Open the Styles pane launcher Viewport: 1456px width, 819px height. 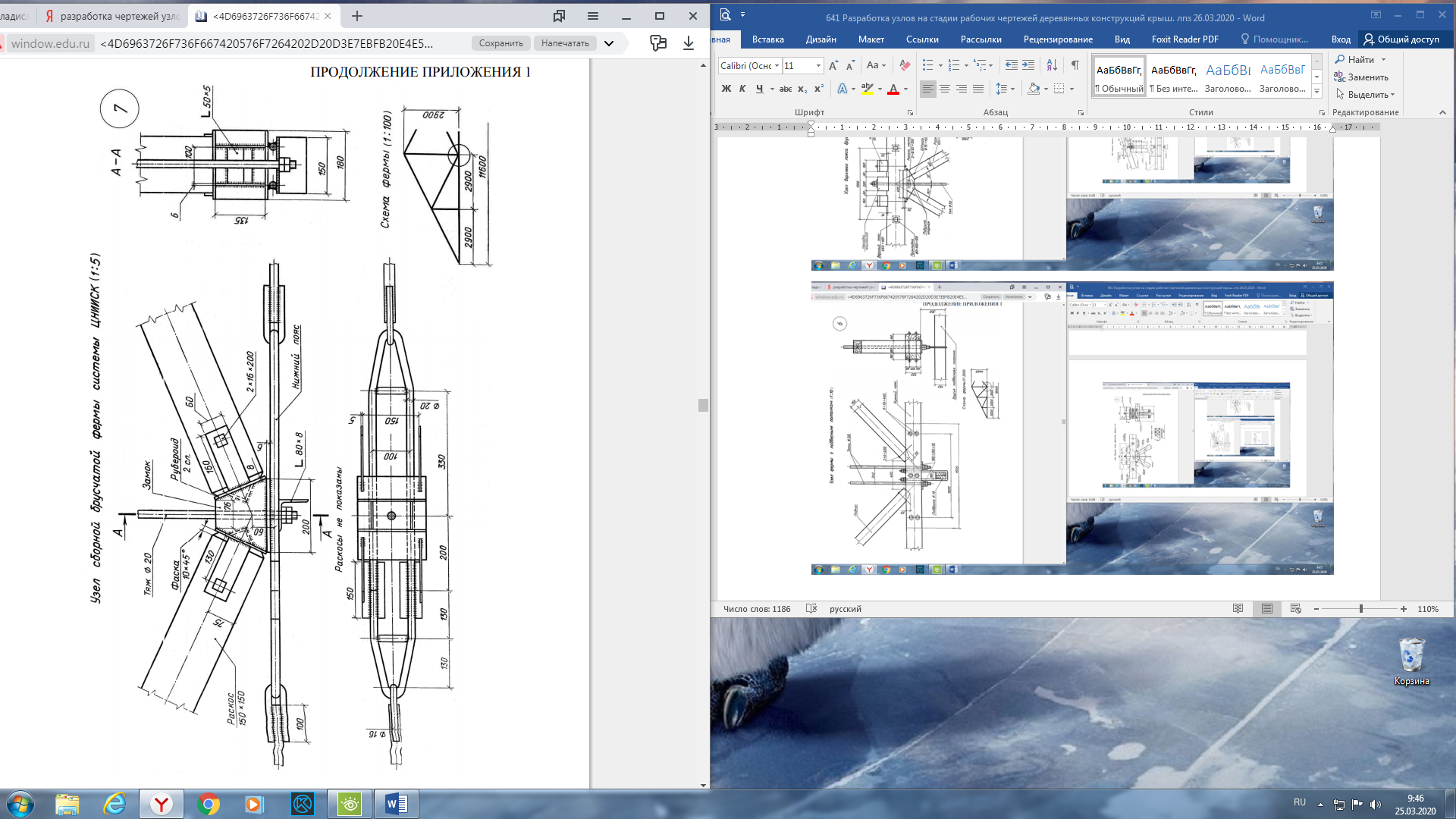tap(1322, 112)
